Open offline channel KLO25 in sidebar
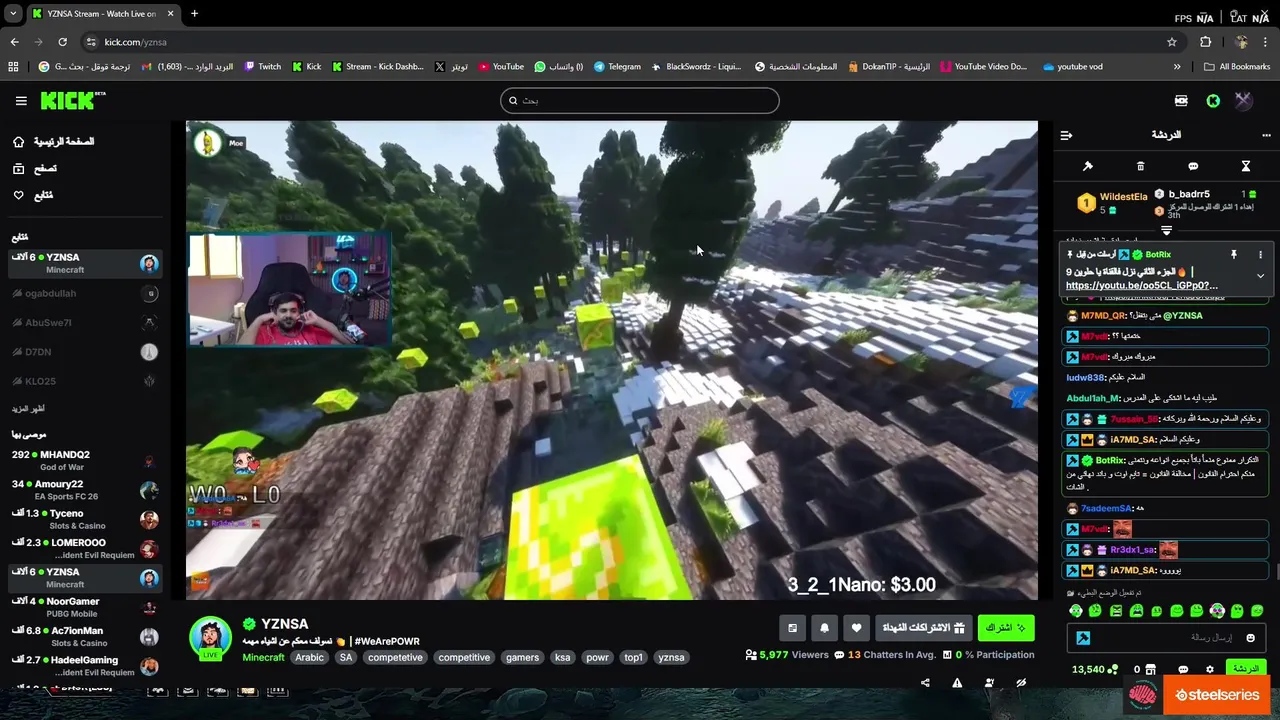The height and width of the screenshot is (720, 1280). click(x=85, y=381)
